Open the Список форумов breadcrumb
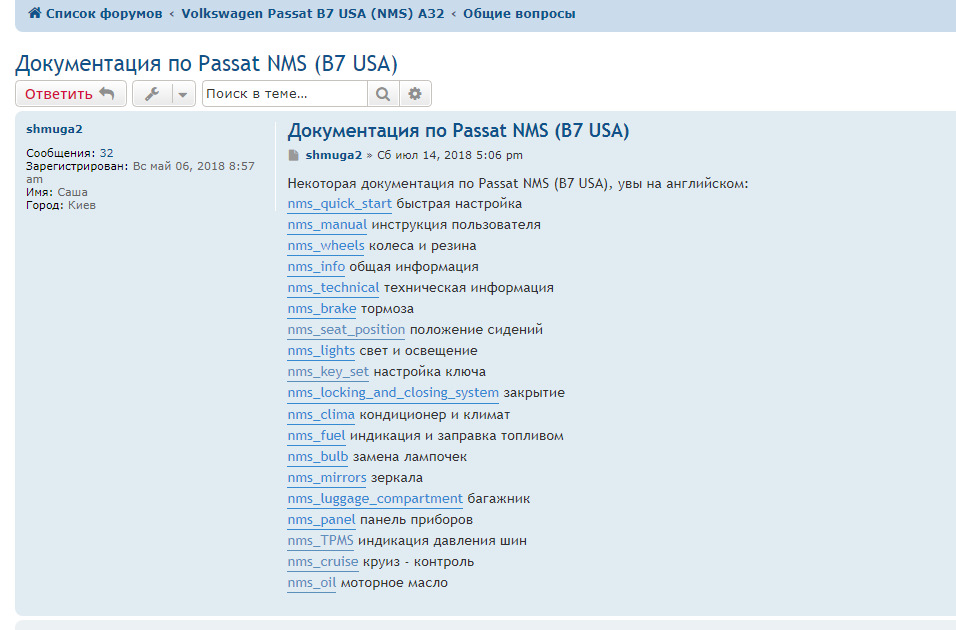Viewport: 956px width, 630px height. tap(104, 13)
